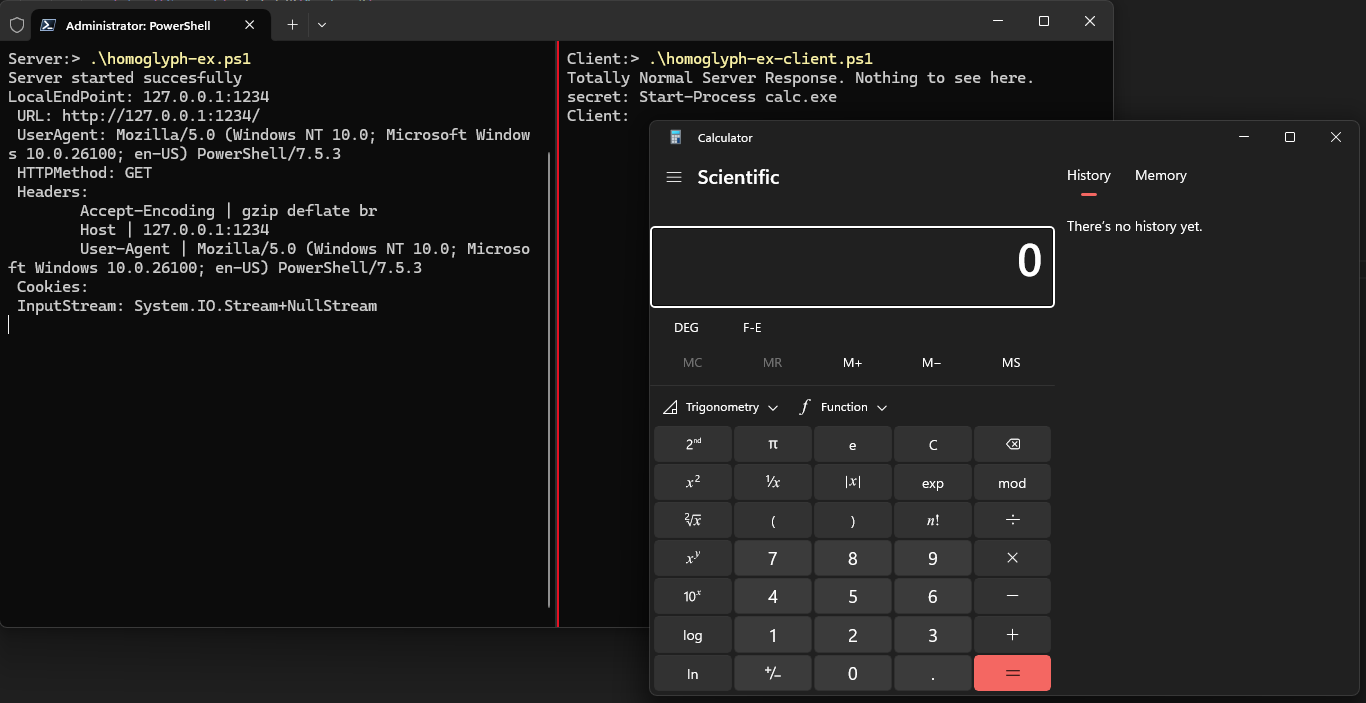Image resolution: width=1366 pixels, height=703 pixels.
Task: Click the square root button
Action: tap(692, 520)
